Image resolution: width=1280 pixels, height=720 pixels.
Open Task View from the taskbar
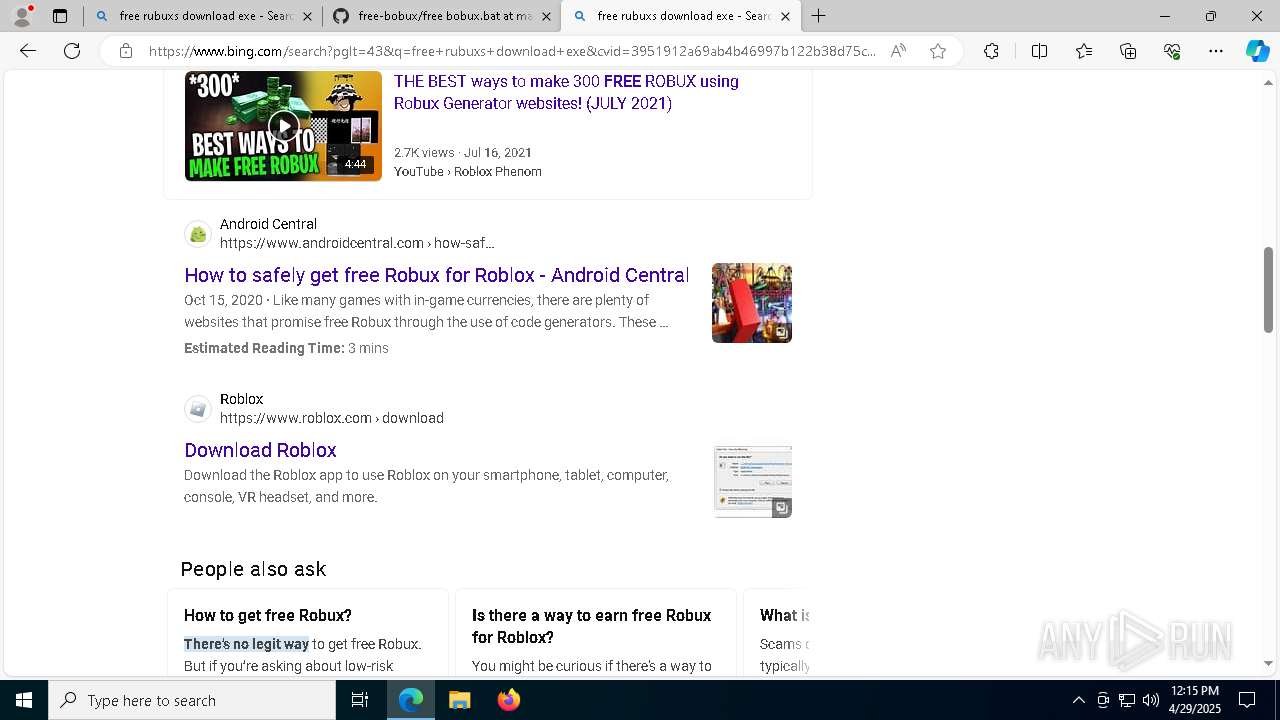360,700
